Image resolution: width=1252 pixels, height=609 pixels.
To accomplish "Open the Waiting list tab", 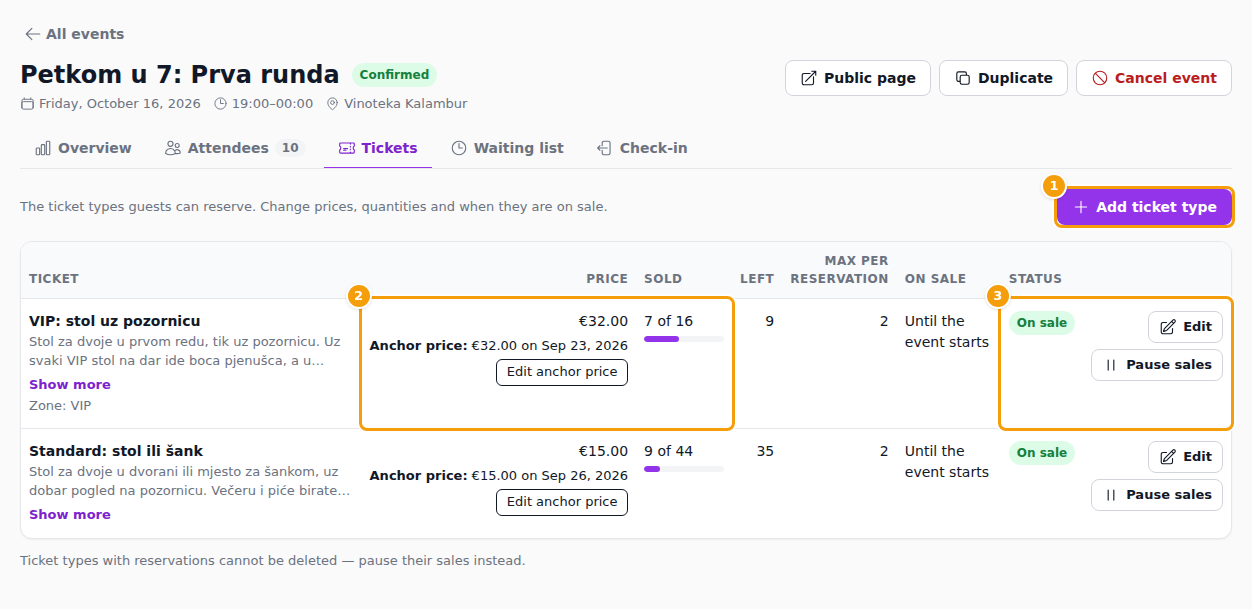I will coord(507,148).
